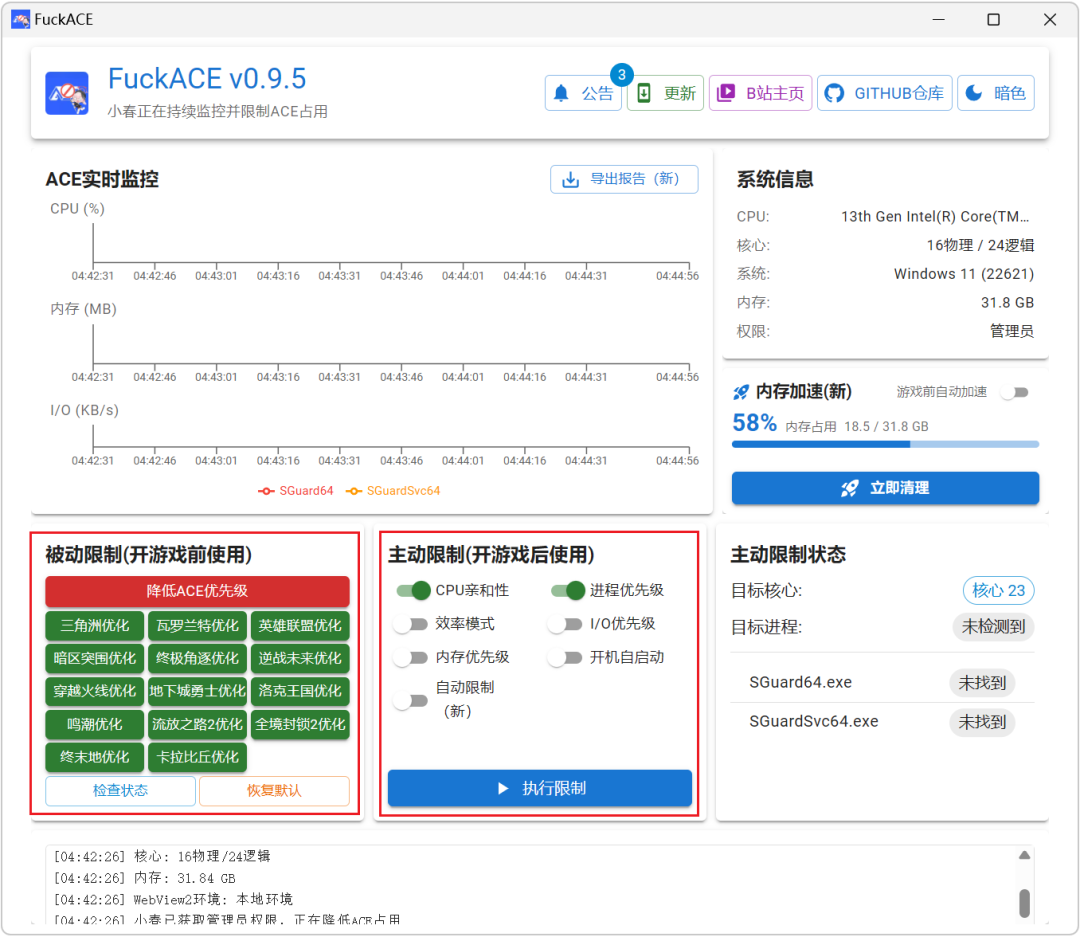Screen dimensions: 1080x937
Task: Open the GITHUB仓库 repository button
Action: 884,93
